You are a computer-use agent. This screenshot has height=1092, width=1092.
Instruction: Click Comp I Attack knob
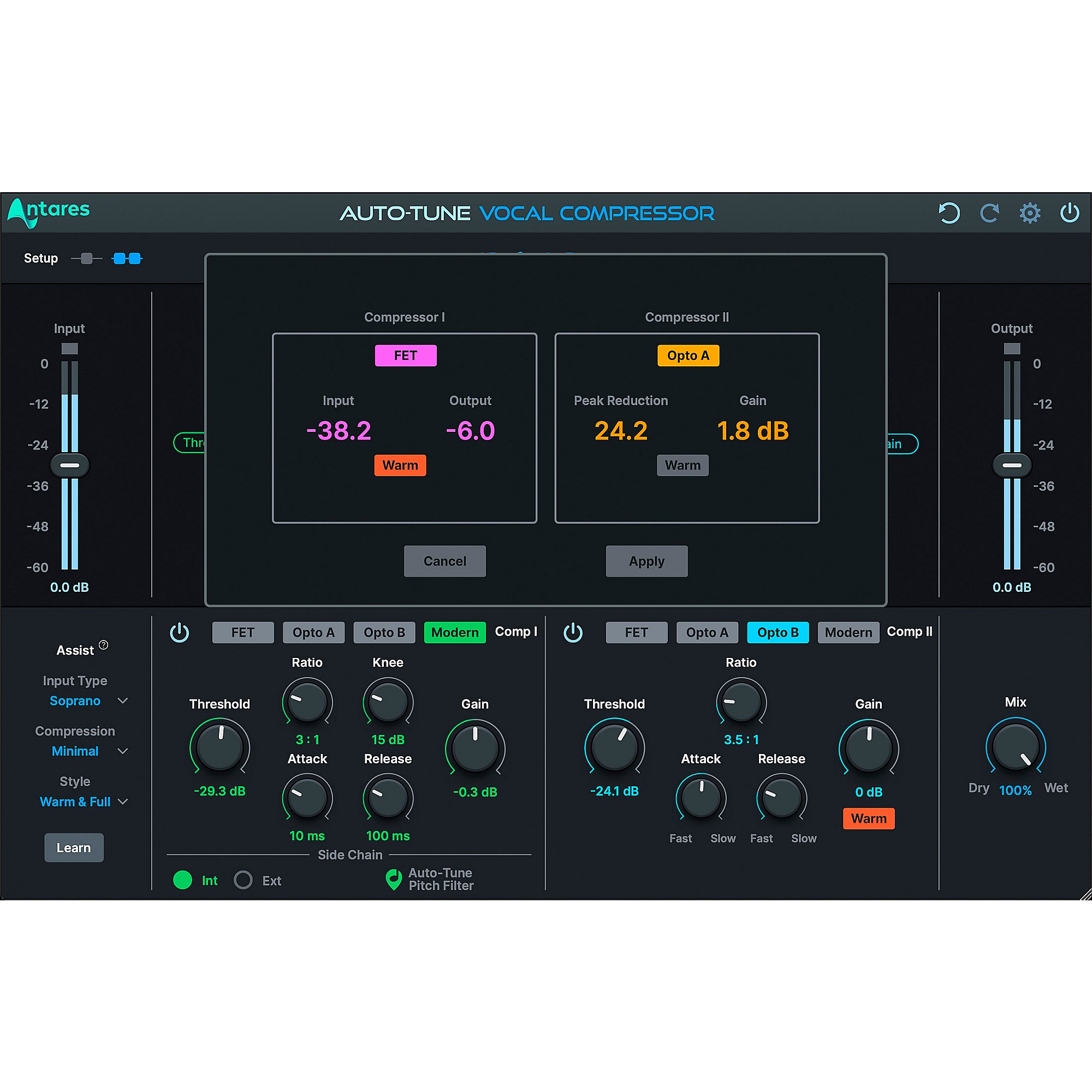307,797
